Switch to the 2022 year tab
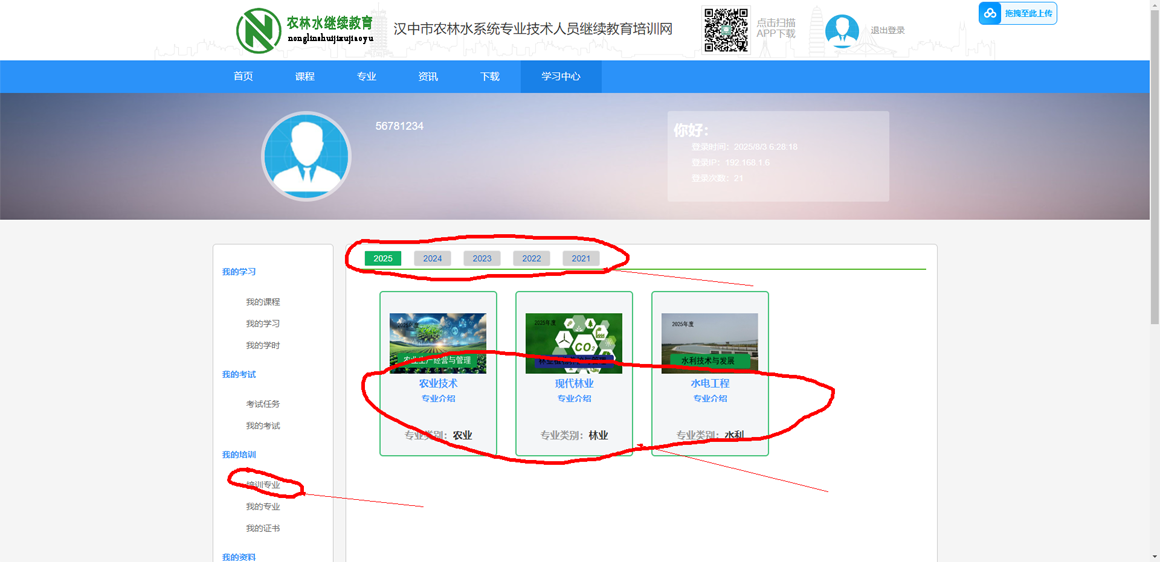This screenshot has height=562, width=1160. click(531, 258)
